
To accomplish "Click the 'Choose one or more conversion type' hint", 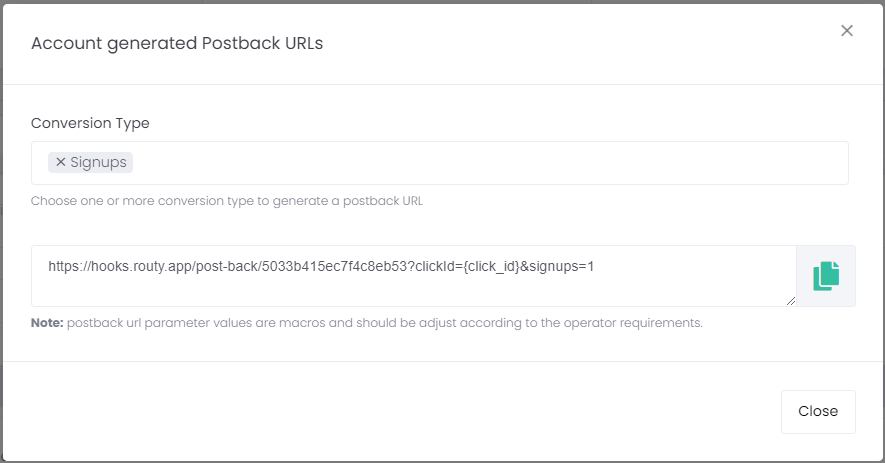I will 227,201.
